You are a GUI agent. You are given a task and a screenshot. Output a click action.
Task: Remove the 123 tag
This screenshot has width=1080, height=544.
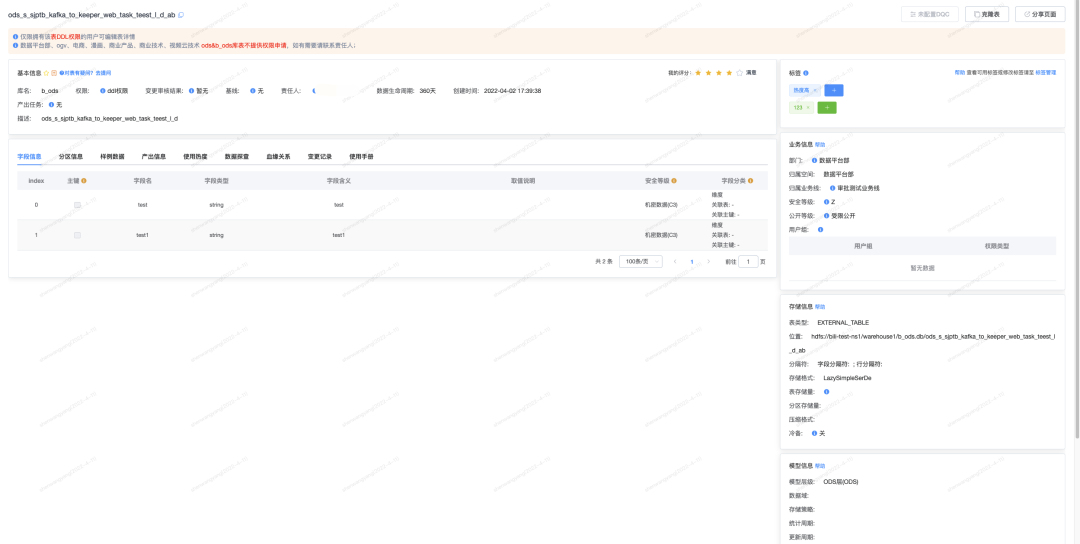pyautogui.click(x=808, y=107)
